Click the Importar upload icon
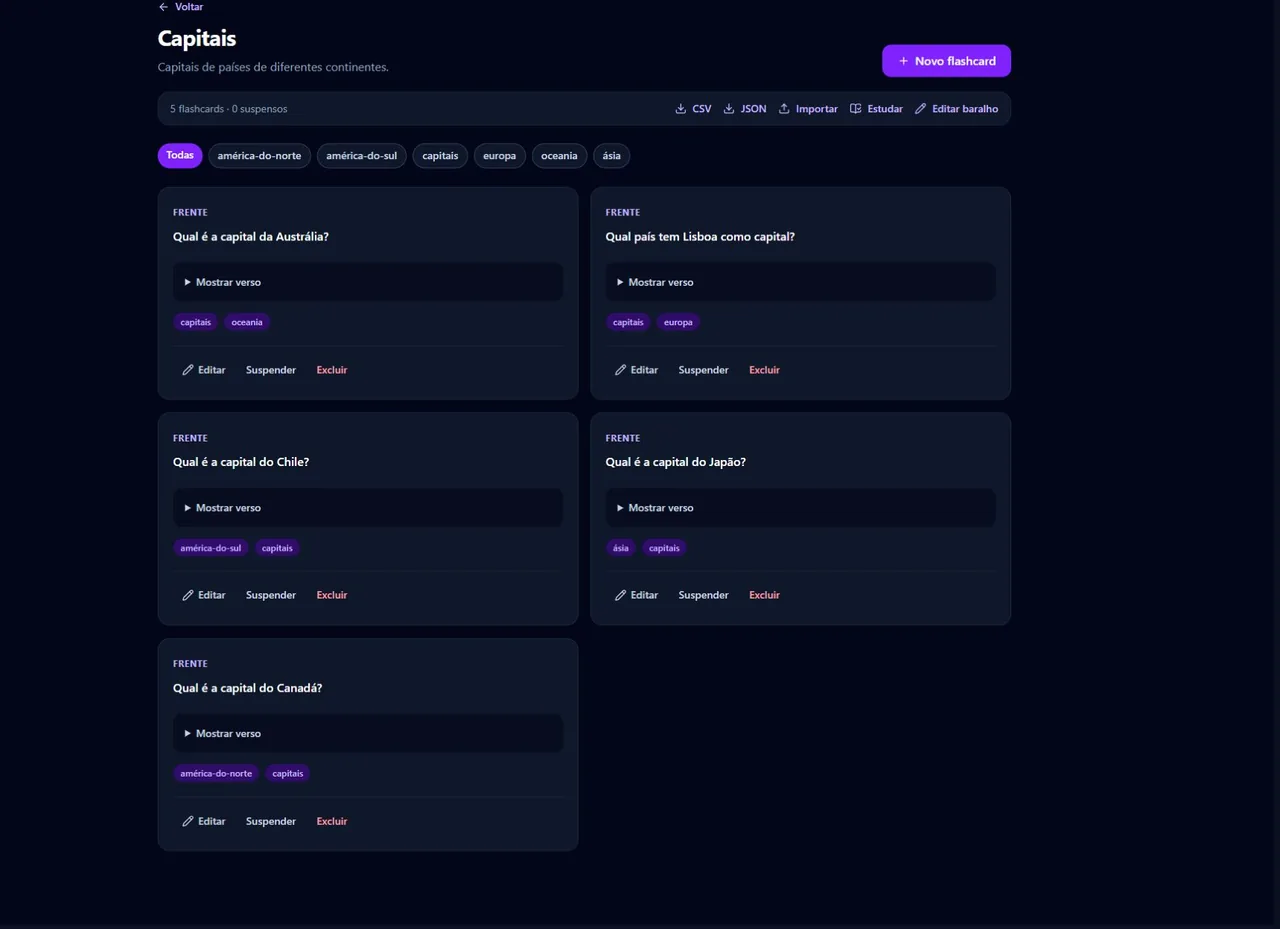 (784, 109)
